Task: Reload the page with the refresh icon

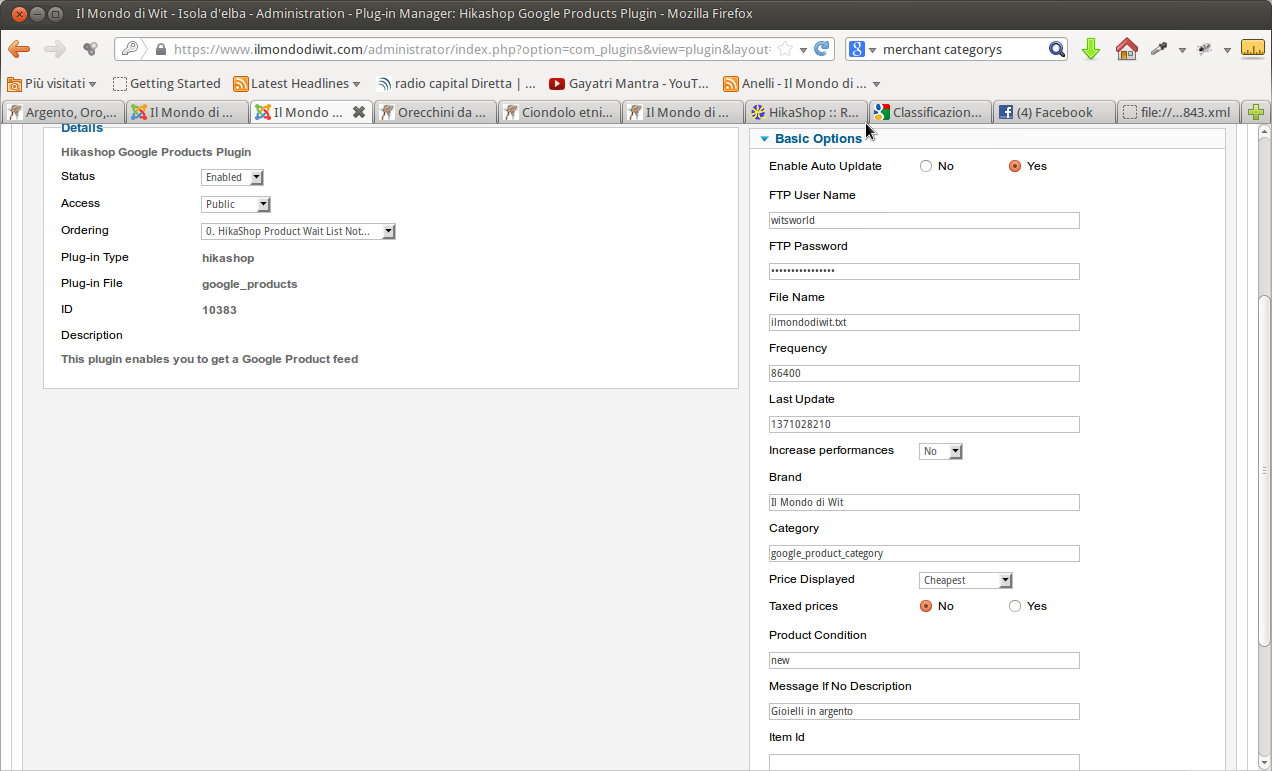Action: tap(822, 49)
